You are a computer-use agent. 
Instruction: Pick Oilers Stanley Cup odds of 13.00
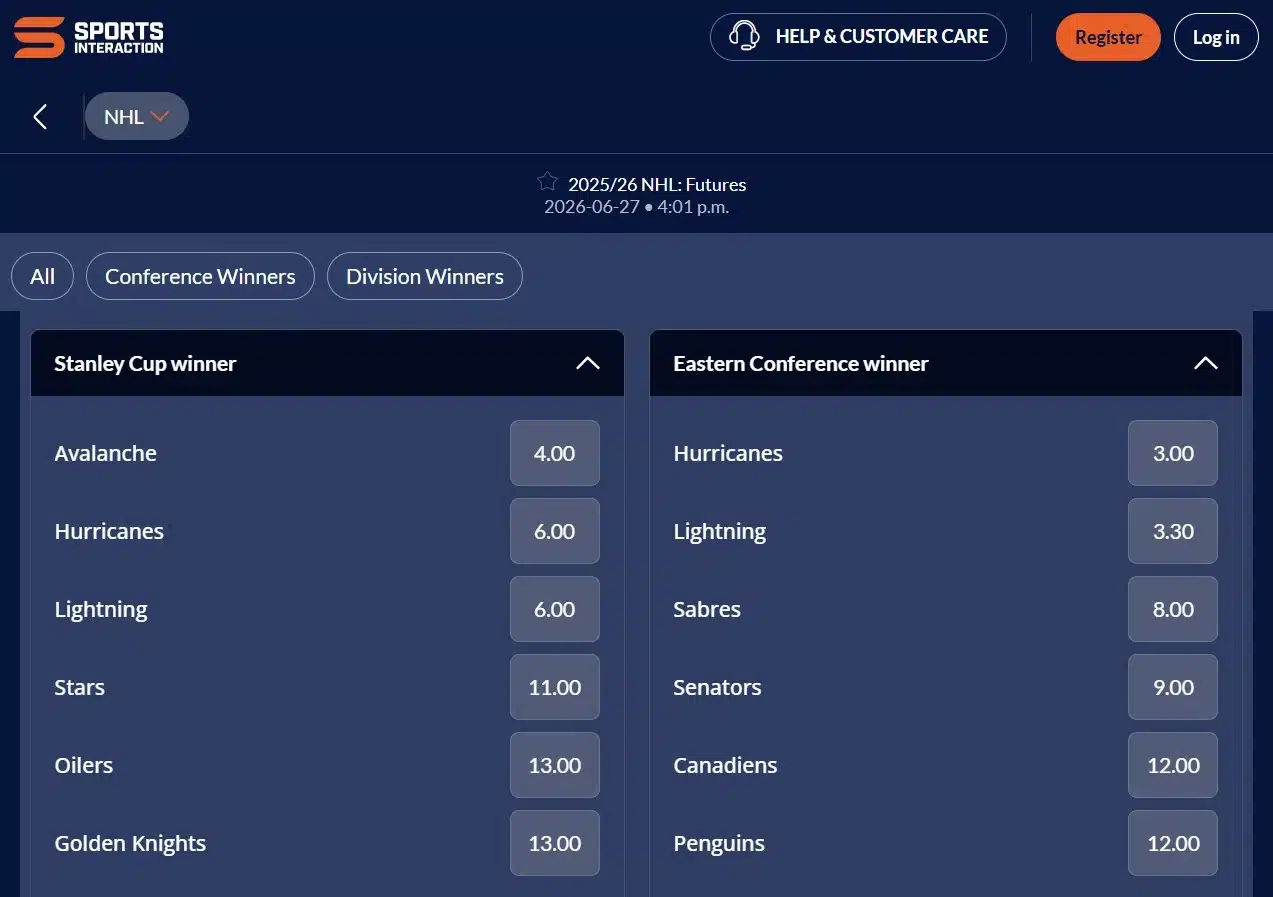(x=554, y=765)
